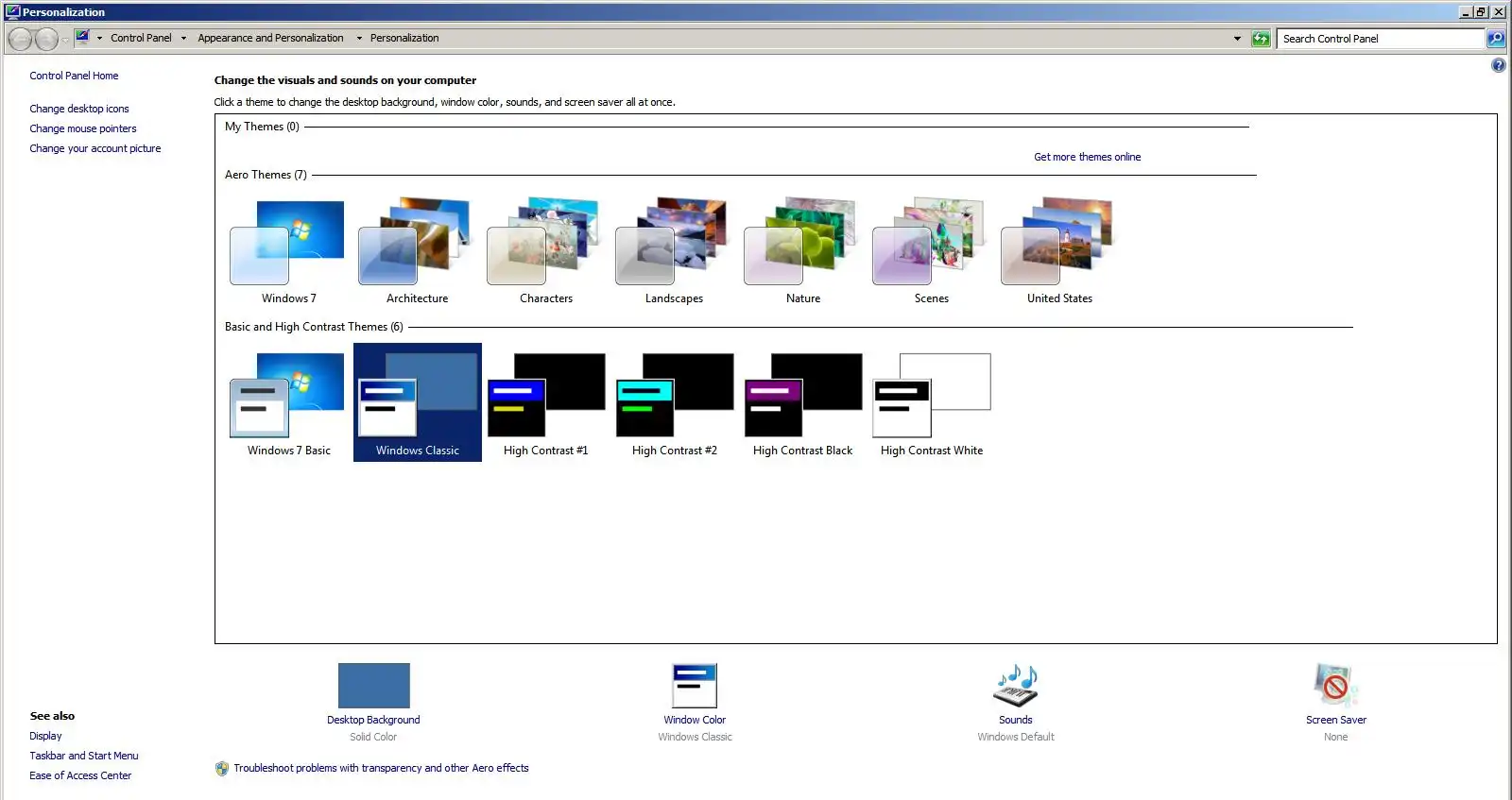
Task: Expand dropdown arrow after Control Panel breadcrumb
Action: pos(183,39)
